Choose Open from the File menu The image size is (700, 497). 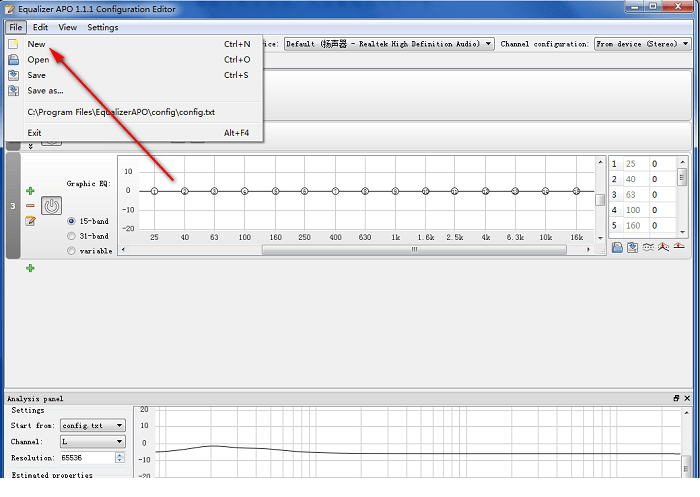pos(134,59)
